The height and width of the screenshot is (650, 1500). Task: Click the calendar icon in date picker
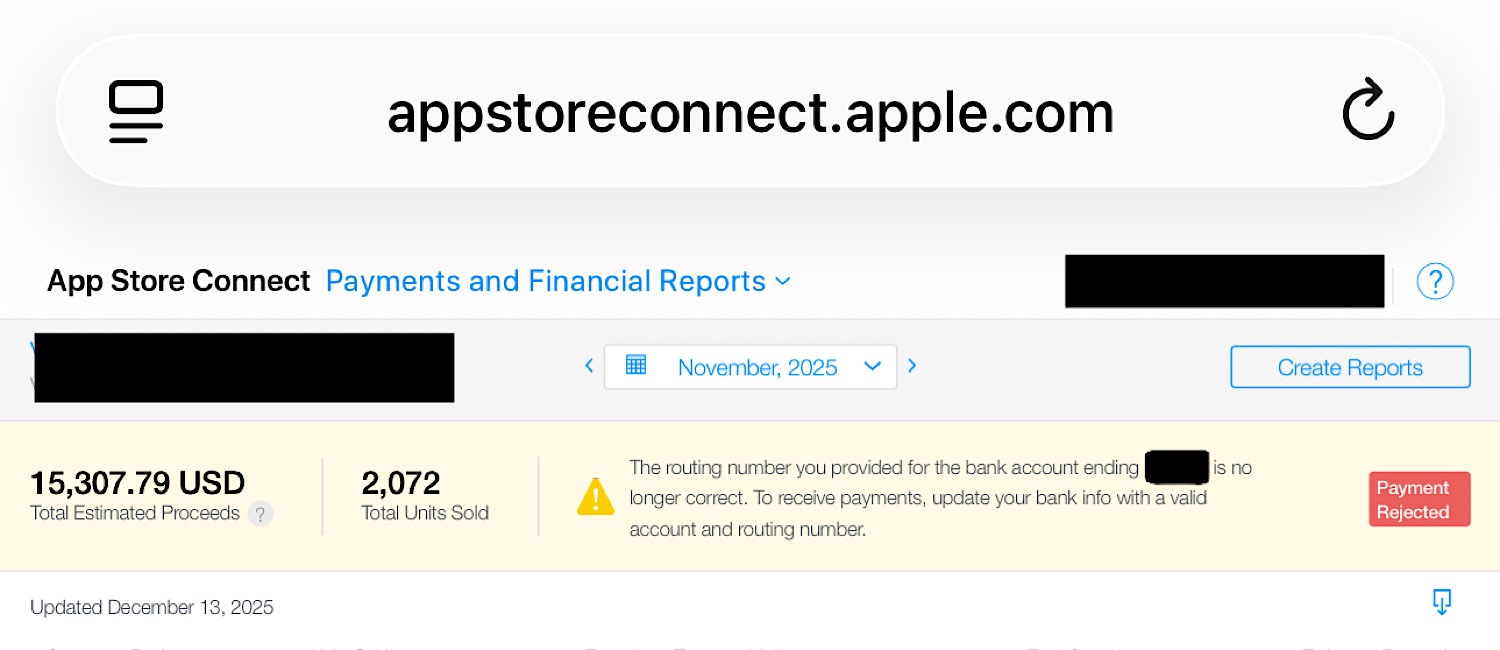click(x=636, y=365)
